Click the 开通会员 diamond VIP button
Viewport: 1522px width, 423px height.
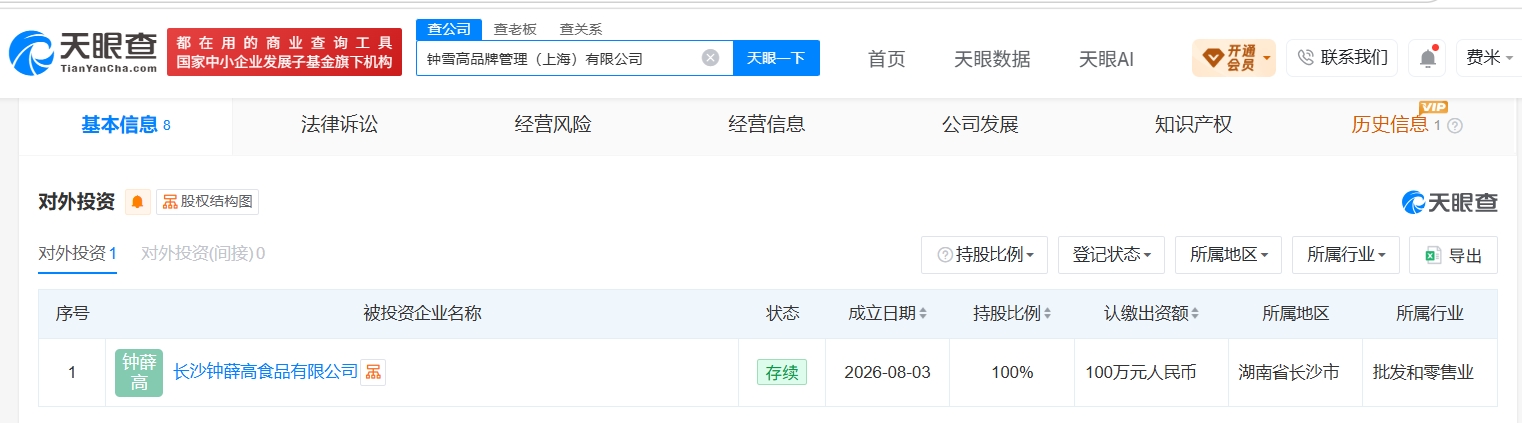coord(1233,58)
